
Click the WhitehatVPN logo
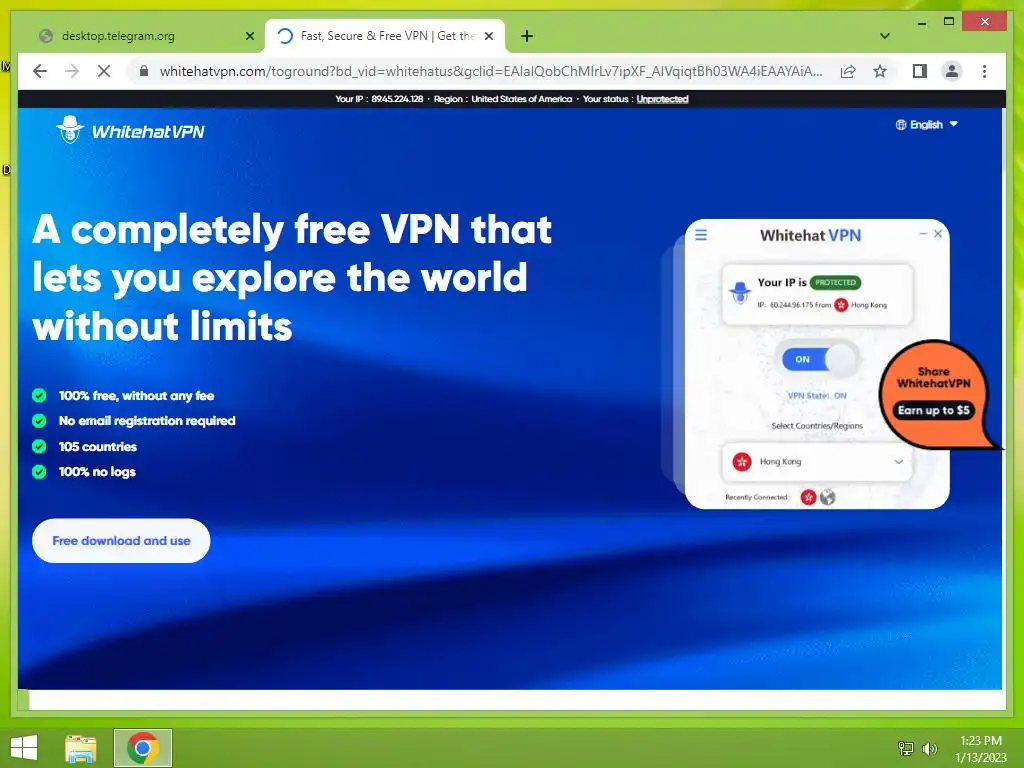point(131,130)
